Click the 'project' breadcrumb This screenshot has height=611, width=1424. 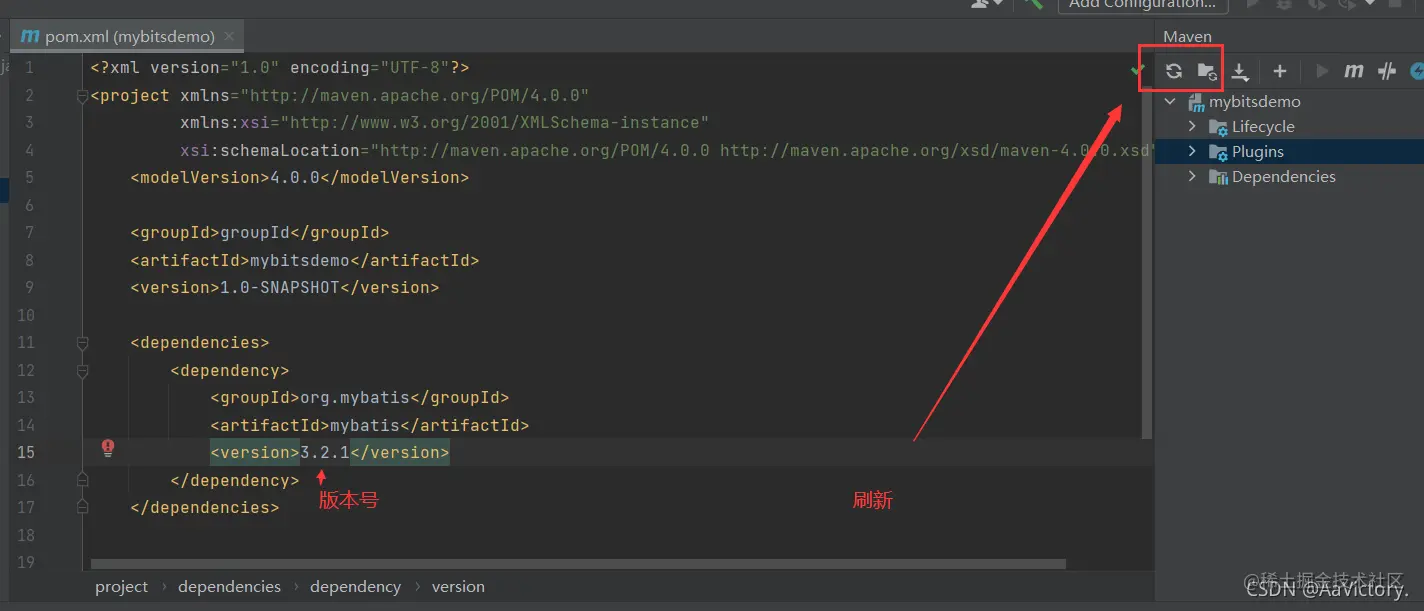pos(121,587)
